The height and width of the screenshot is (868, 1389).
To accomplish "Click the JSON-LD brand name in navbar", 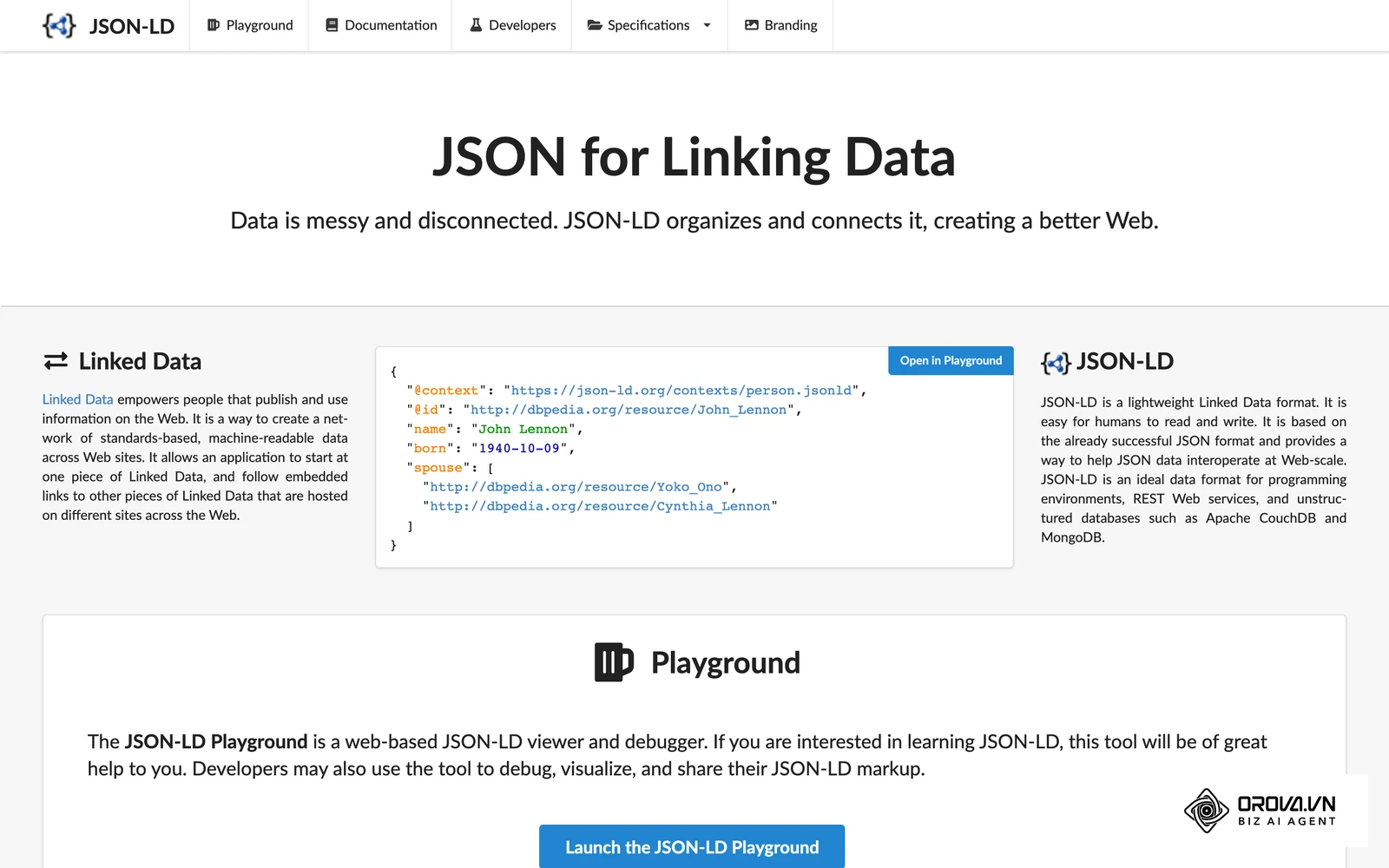I will point(132,26).
